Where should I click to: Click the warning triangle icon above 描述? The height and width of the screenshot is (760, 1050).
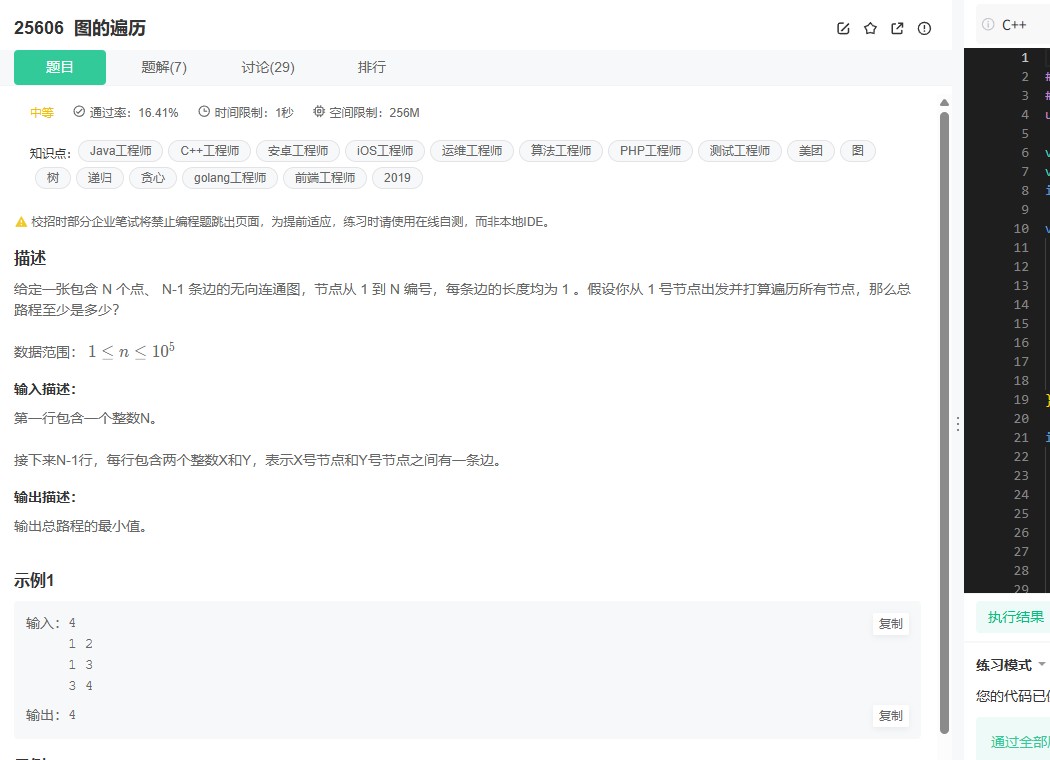22,221
